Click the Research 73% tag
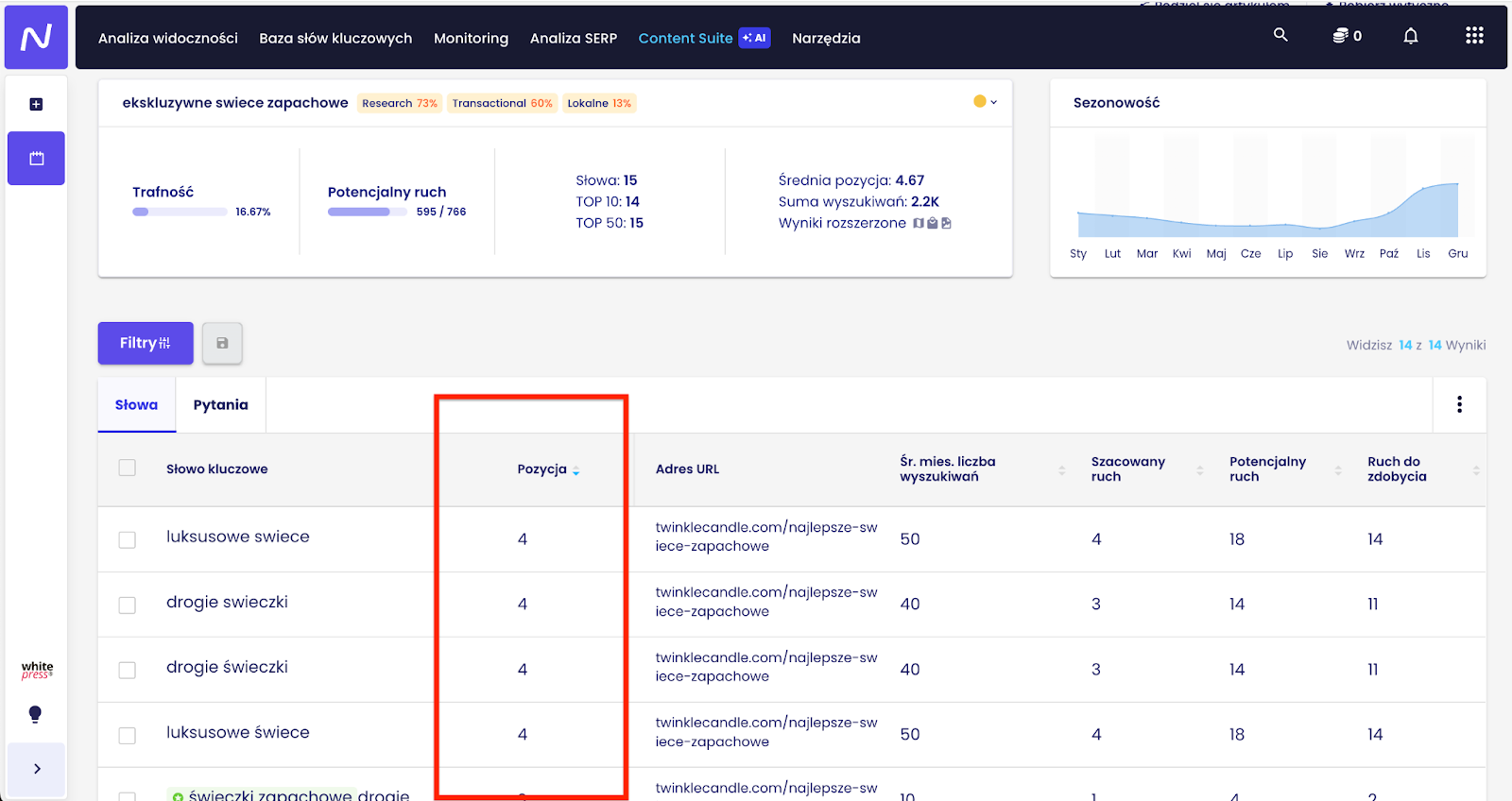1512x801 pixels. (x=399, y=103)
